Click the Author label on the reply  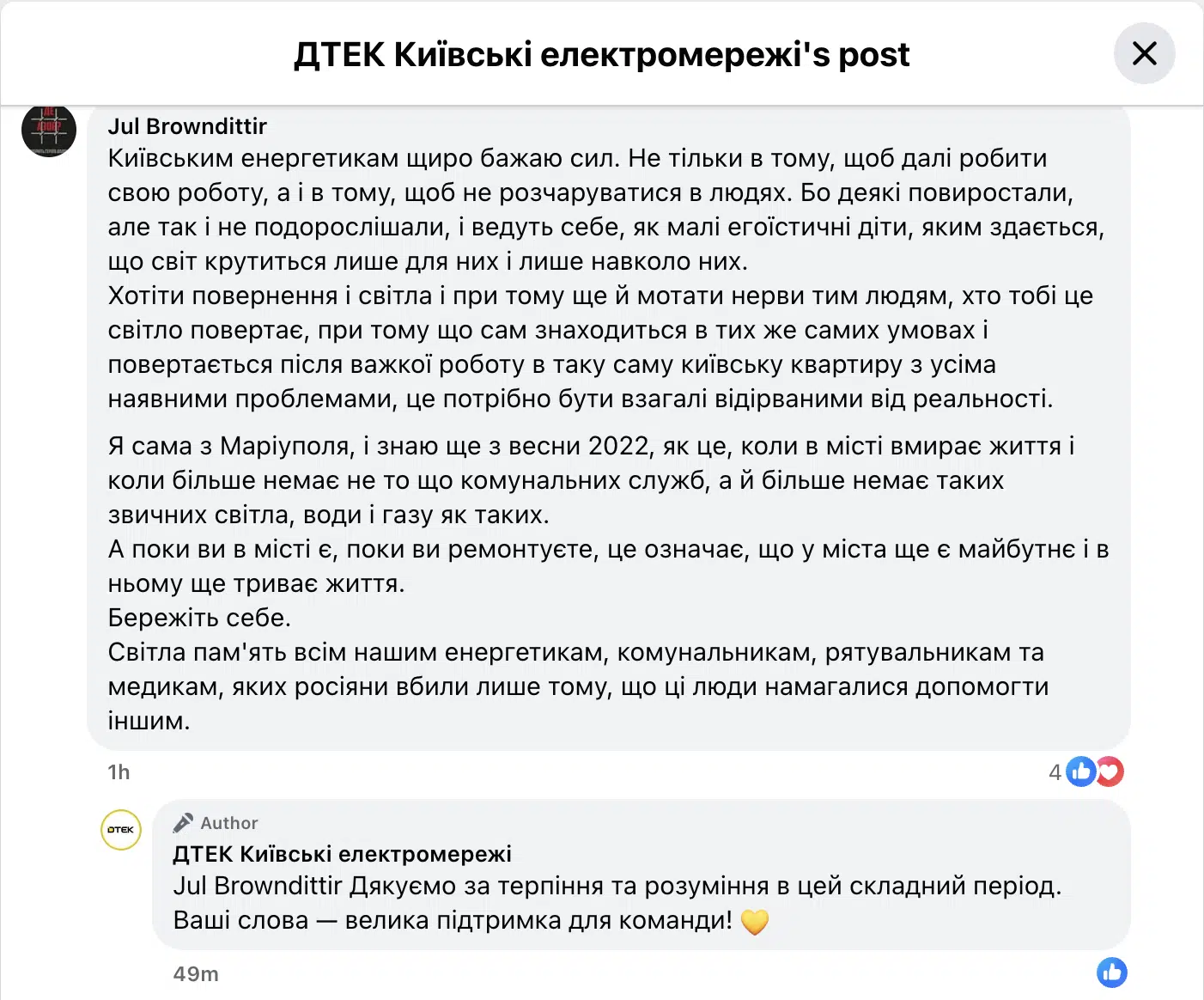tap(229, 823)
